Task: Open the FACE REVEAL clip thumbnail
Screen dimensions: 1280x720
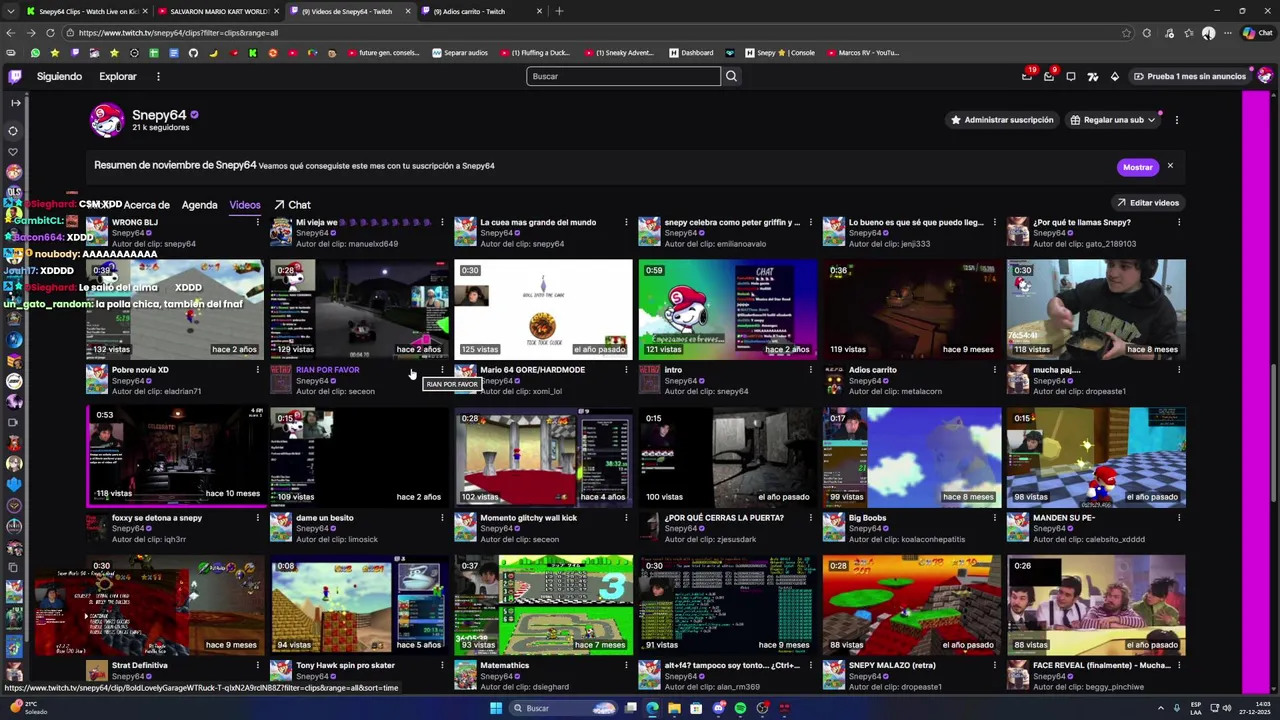Action: click(1096, 604)
